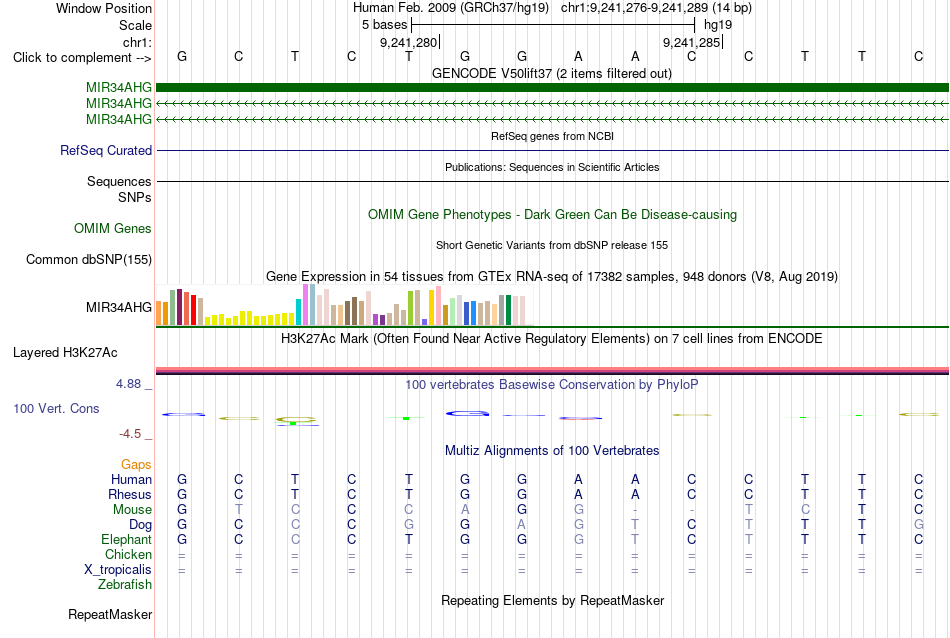Viewport: 950px width, 638px height.
Task: Click the '100 Vert. Cons' track label
Action: [x=56, y=408]
